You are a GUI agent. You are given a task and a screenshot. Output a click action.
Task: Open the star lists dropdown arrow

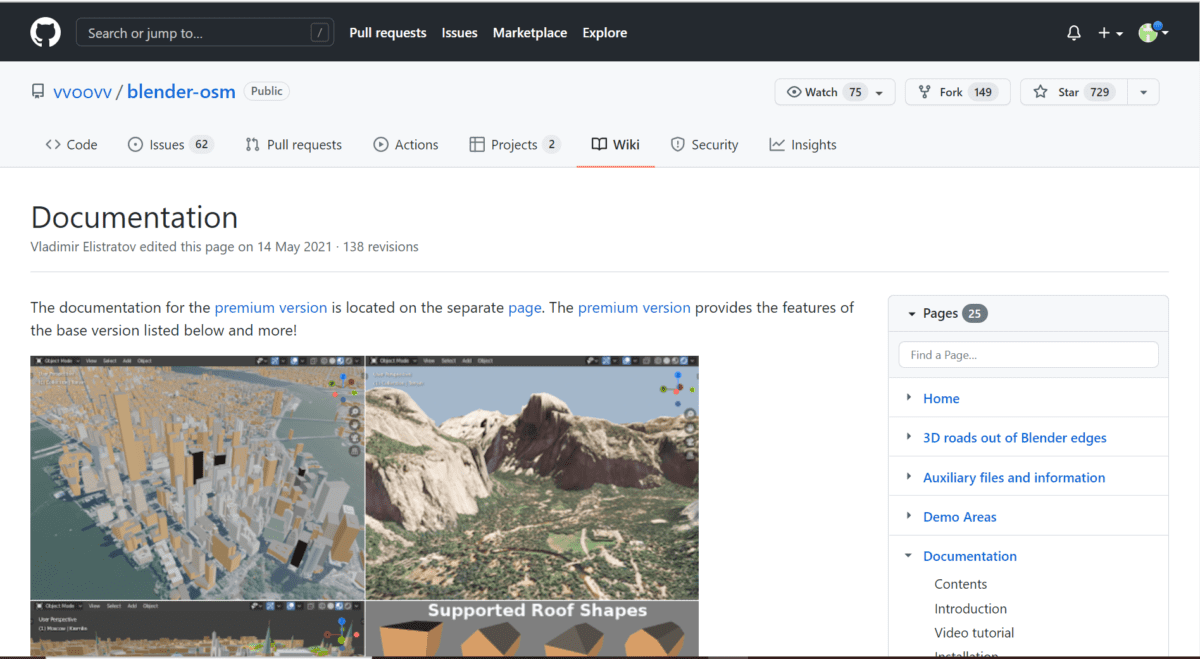(x=1143, y=92)
